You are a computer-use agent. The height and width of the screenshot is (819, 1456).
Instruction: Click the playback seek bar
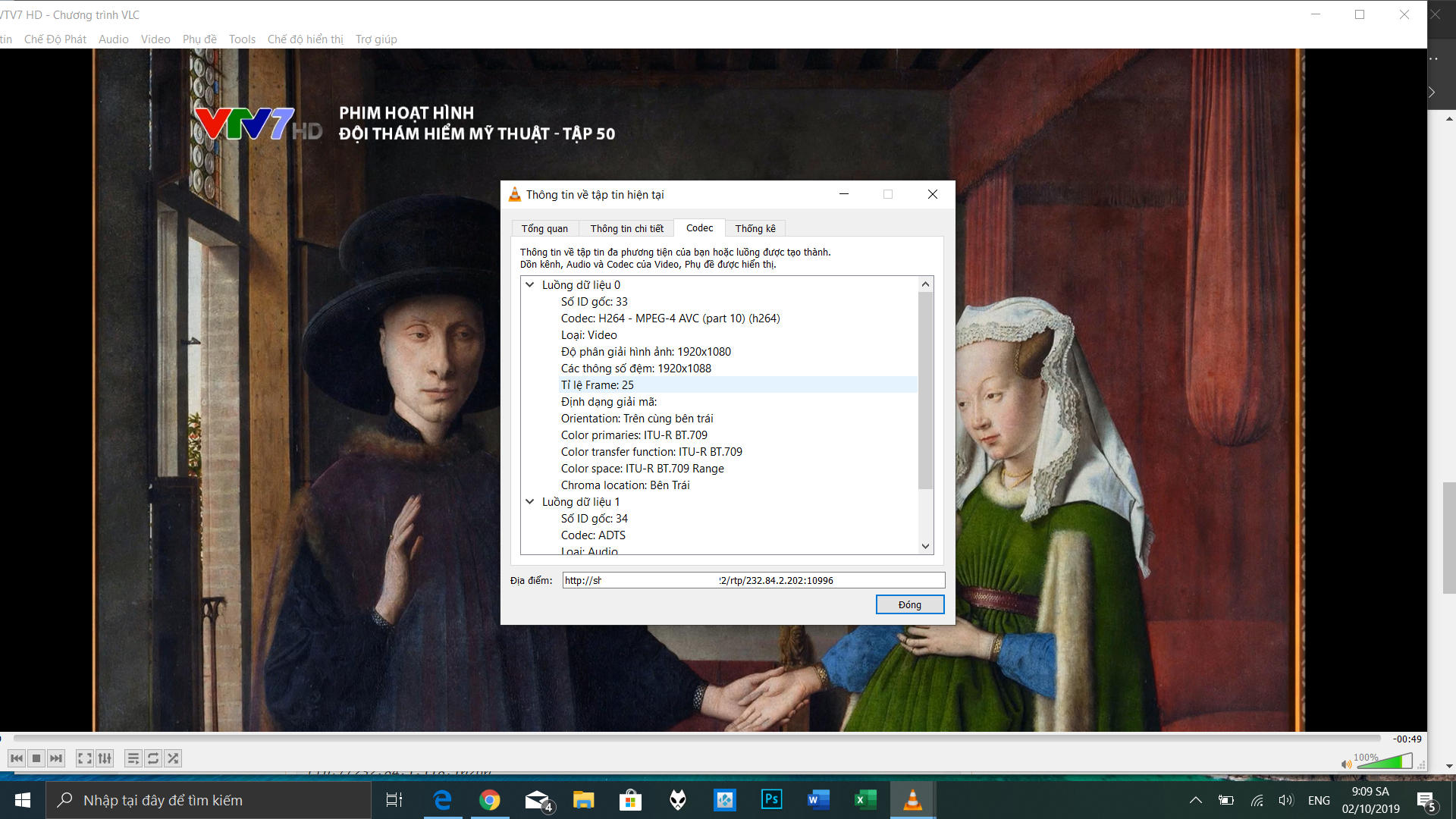(x=697, y=738)
